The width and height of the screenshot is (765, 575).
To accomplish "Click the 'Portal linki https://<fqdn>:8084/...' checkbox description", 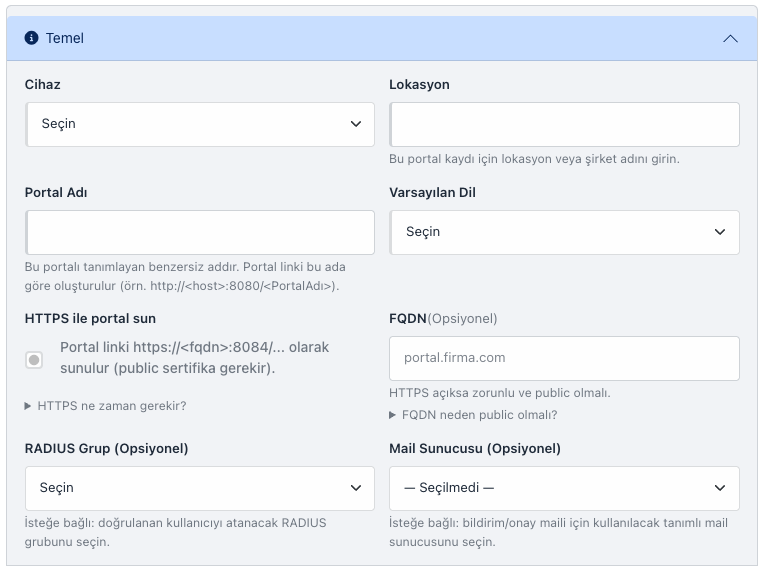I will tap(195, 357).
